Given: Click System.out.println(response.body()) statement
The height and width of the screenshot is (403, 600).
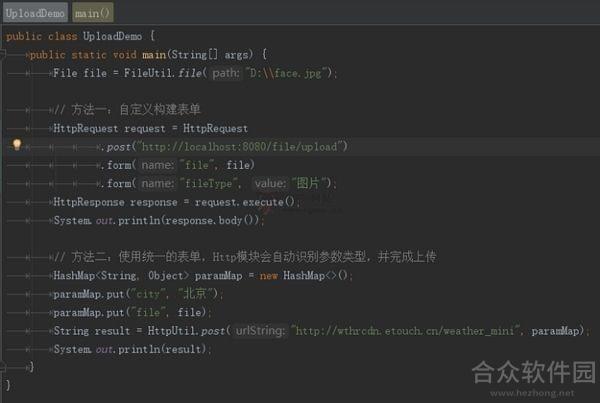Looking at the screenshot, I should [x=159, y=220].
